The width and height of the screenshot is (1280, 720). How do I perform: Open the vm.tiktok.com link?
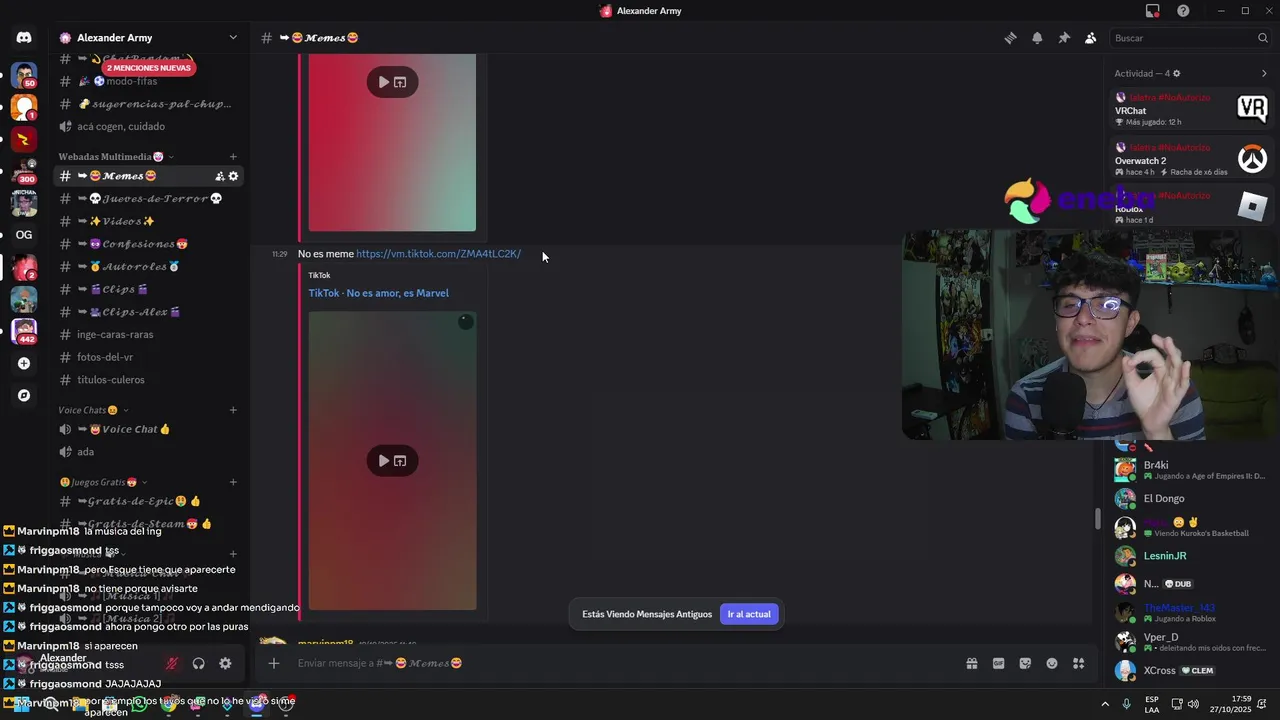click(x=438, y=254)
